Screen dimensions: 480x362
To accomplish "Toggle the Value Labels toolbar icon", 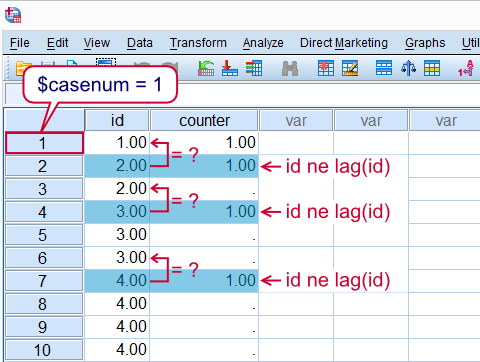I will point(466,68).
